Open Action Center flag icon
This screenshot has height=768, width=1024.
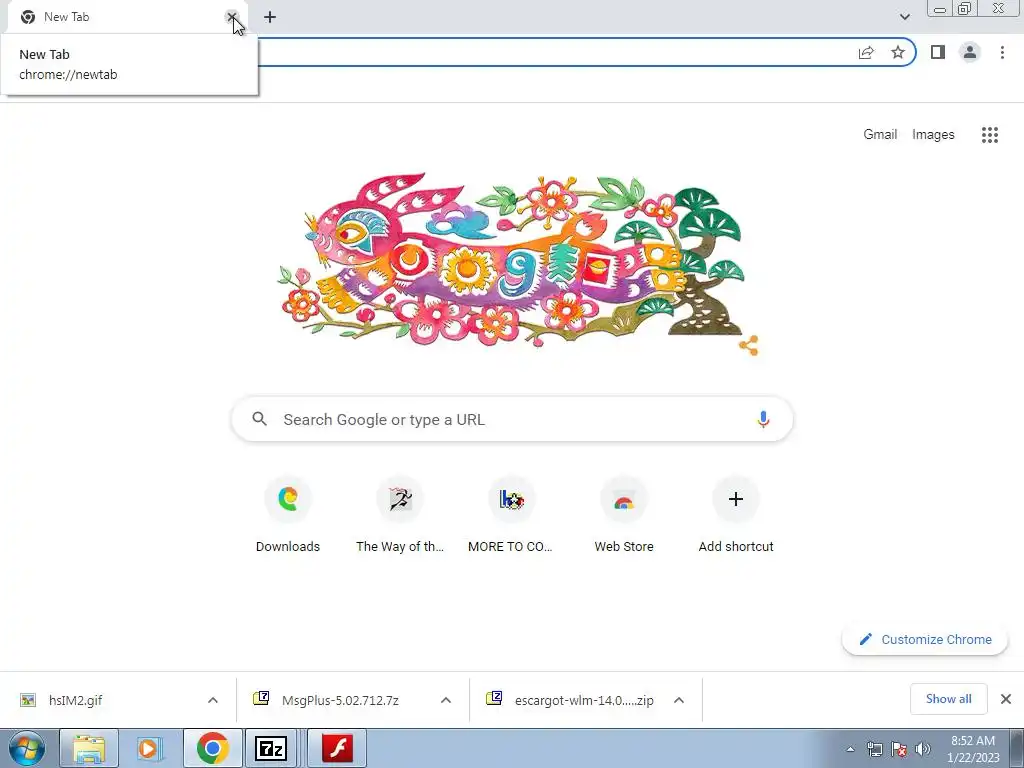coord(899,749)
